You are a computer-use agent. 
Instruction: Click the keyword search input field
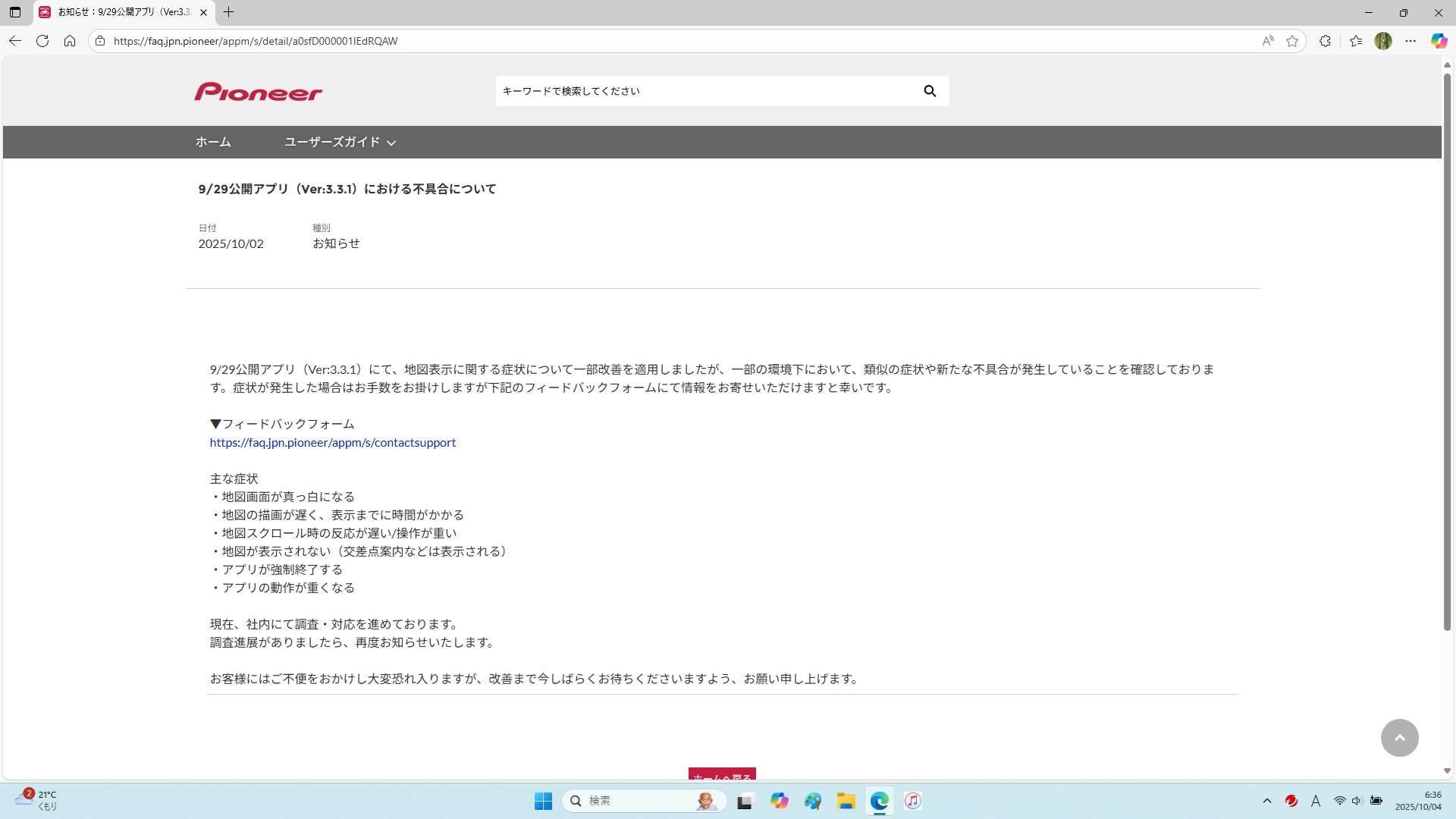point(705,91)
